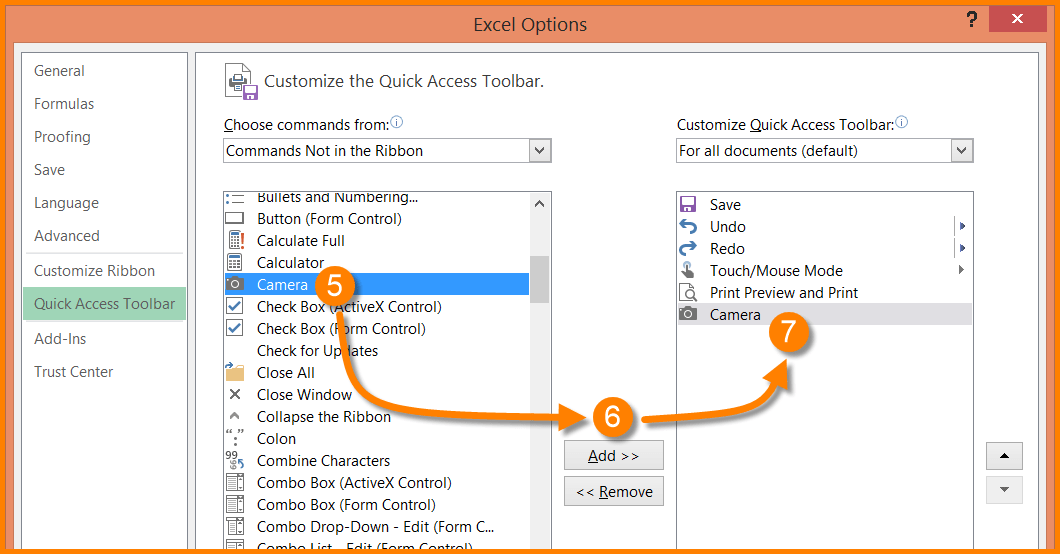1060x554 pixels.
Task: Open the Choose commands from dropdown
Action: click(539, 151)
